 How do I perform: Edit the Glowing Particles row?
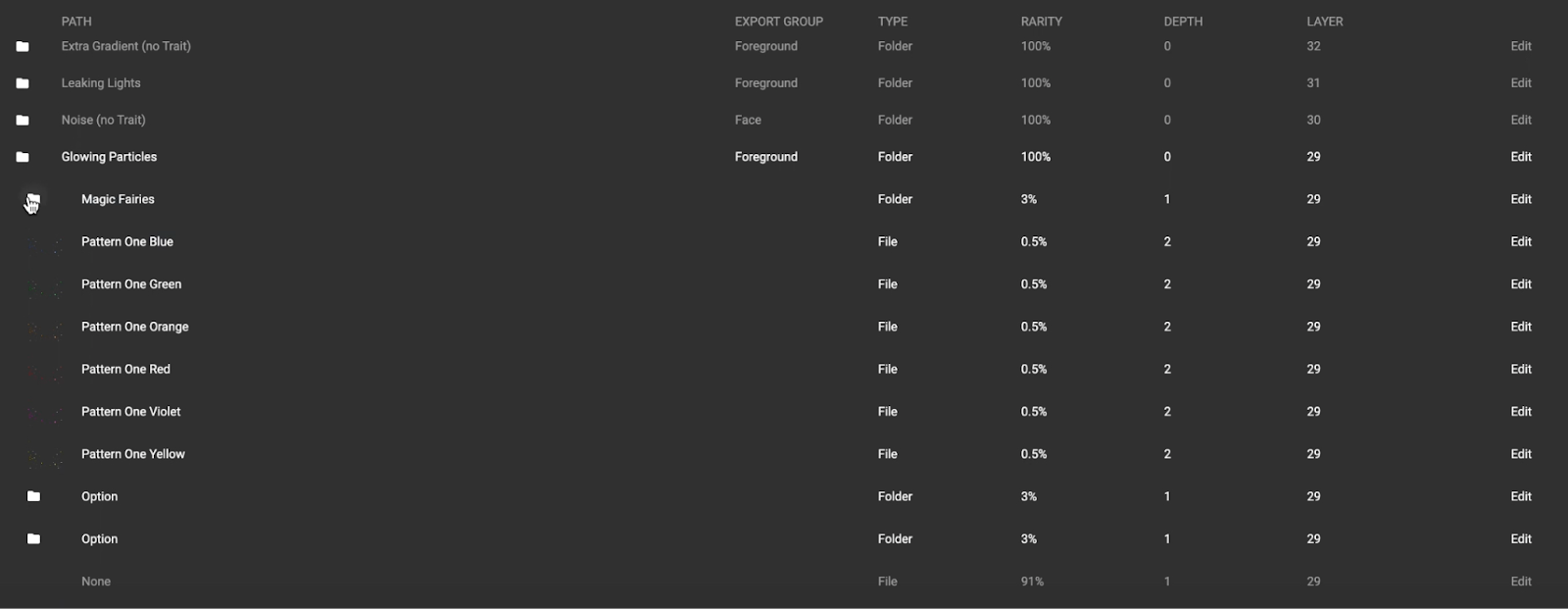(x=1520, y=157)
